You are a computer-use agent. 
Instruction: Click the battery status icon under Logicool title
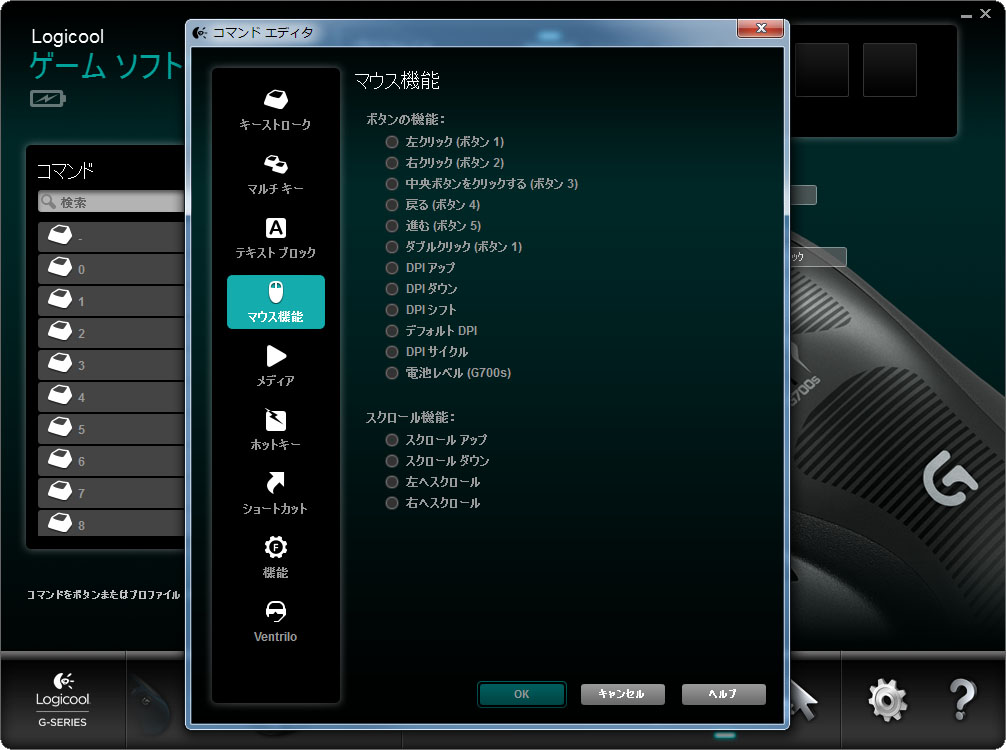pyautogui.click(x=47, y=98)
